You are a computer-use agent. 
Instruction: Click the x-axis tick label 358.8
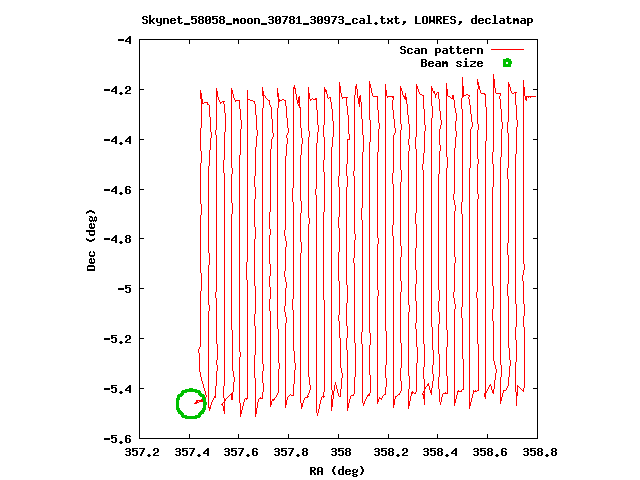(x=540, y=452)
